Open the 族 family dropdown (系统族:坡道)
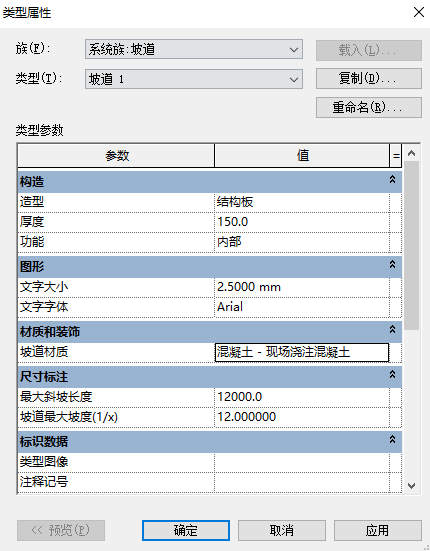Screen dimensions: 430x551 click(194, 49)
